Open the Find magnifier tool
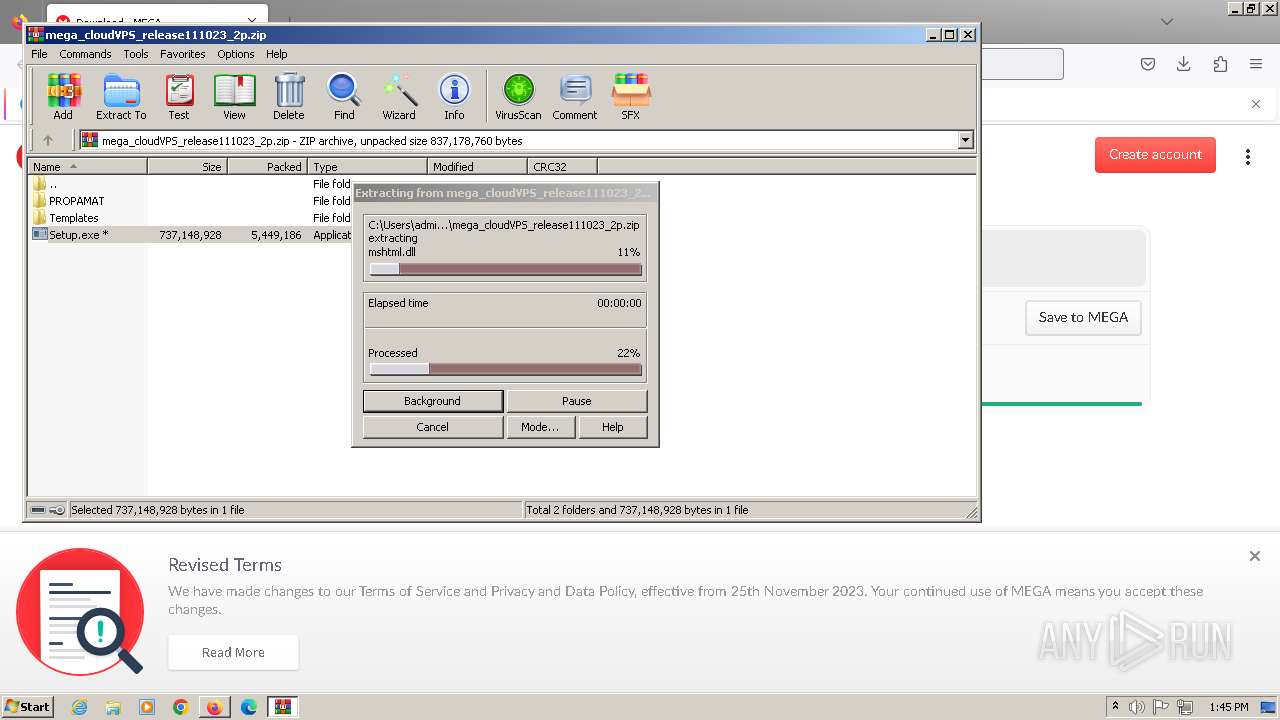The image size is (1280, 720). coord(344,97)
